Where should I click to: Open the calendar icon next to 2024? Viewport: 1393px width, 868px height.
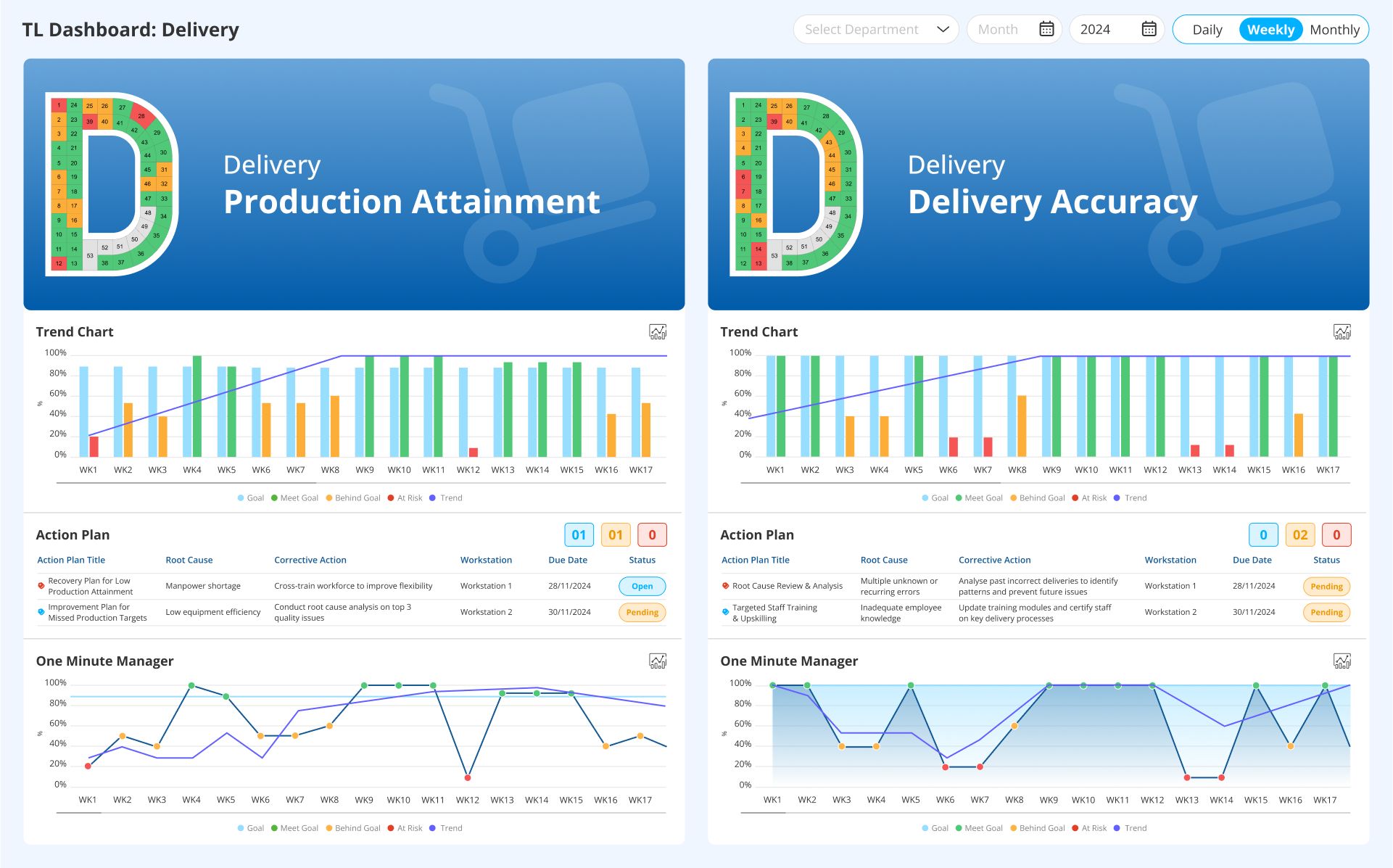pyautogui.click(x=1148, y=29)
